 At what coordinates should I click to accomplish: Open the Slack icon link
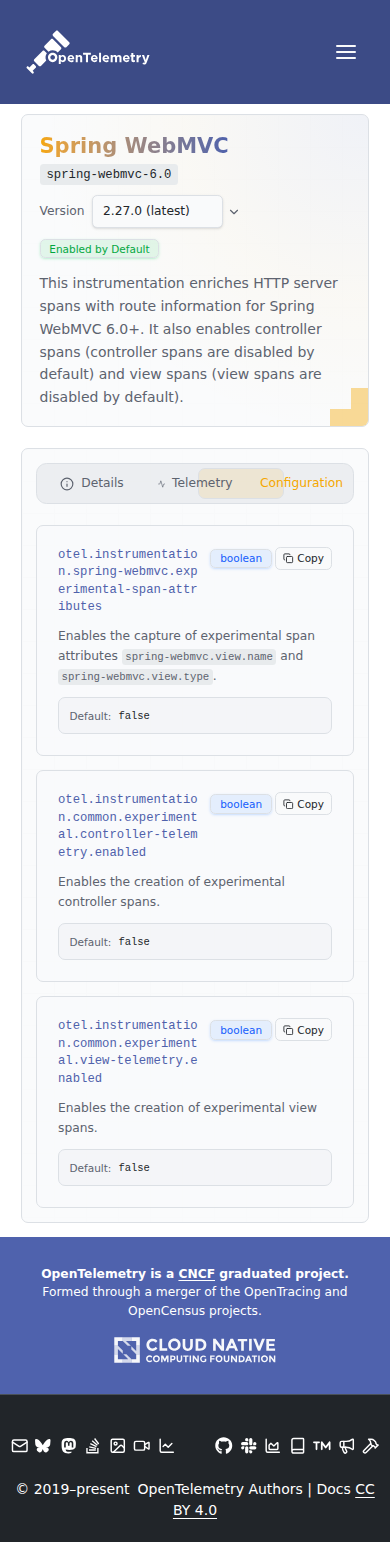(248, 1445)
